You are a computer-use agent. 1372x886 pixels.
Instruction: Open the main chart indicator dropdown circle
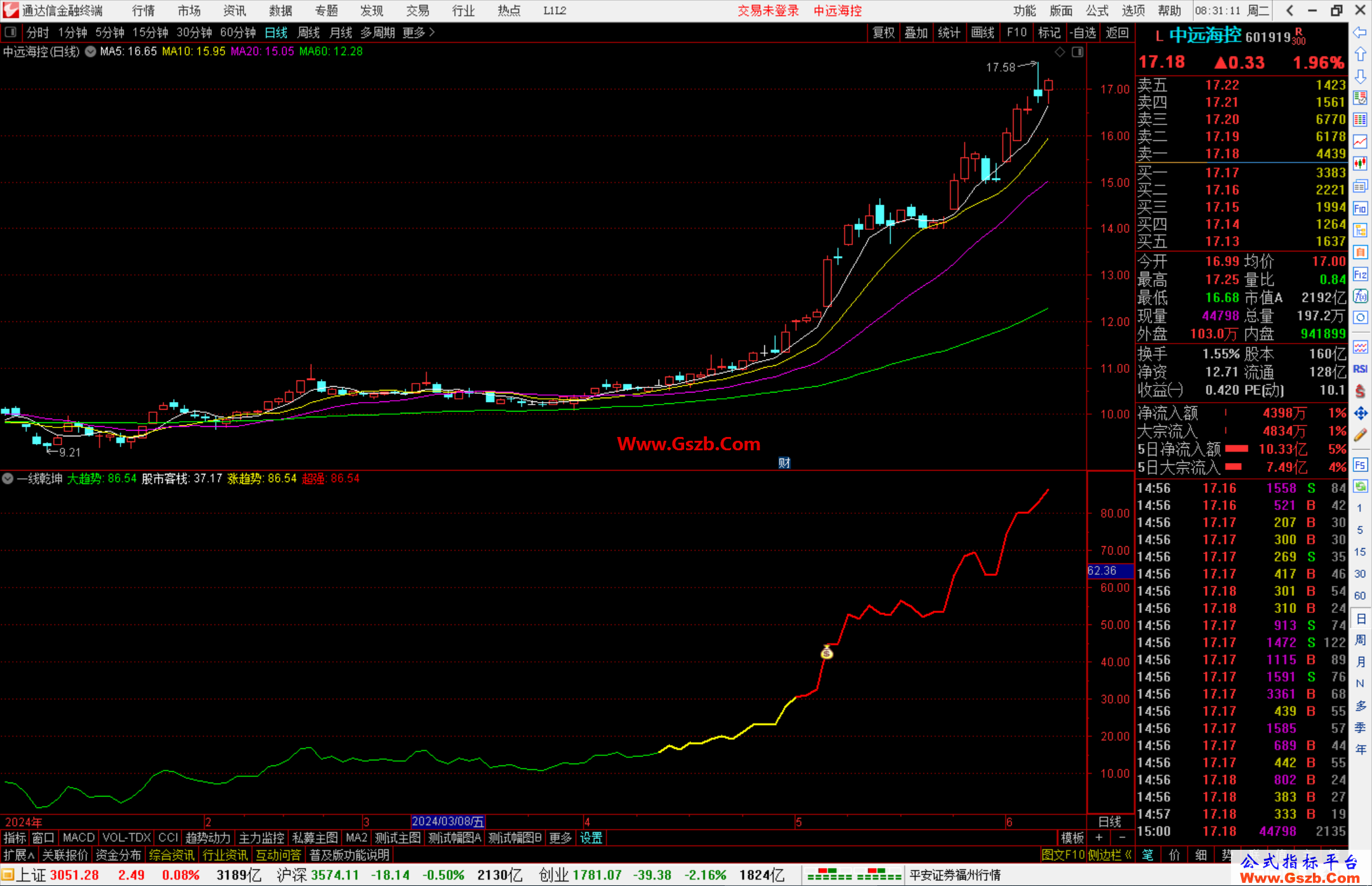(x=91, y=51)
